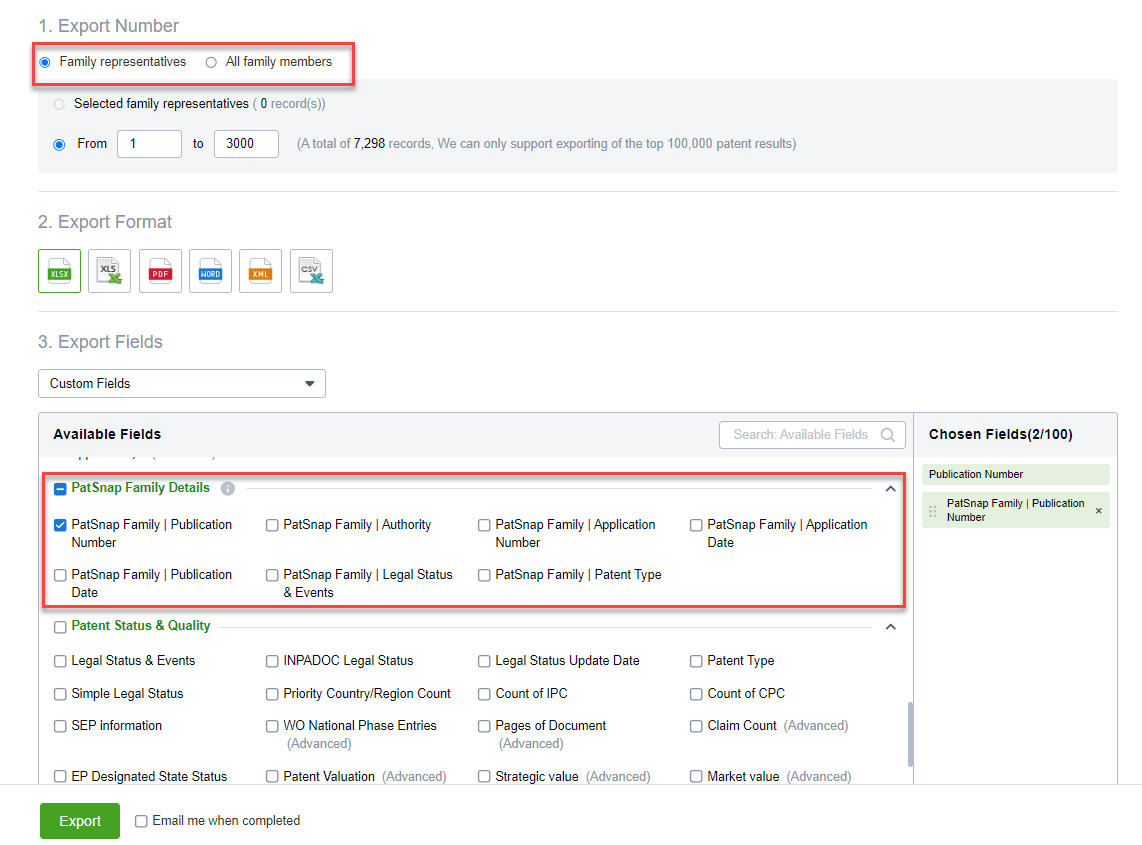Click the info icon beside PatSnap Family Details
Screen dimensions: 1142x845
pos(227,489)
